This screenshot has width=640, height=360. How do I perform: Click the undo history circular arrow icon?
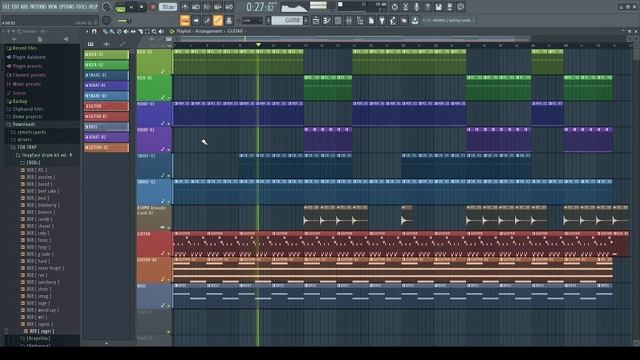[394, 7]
